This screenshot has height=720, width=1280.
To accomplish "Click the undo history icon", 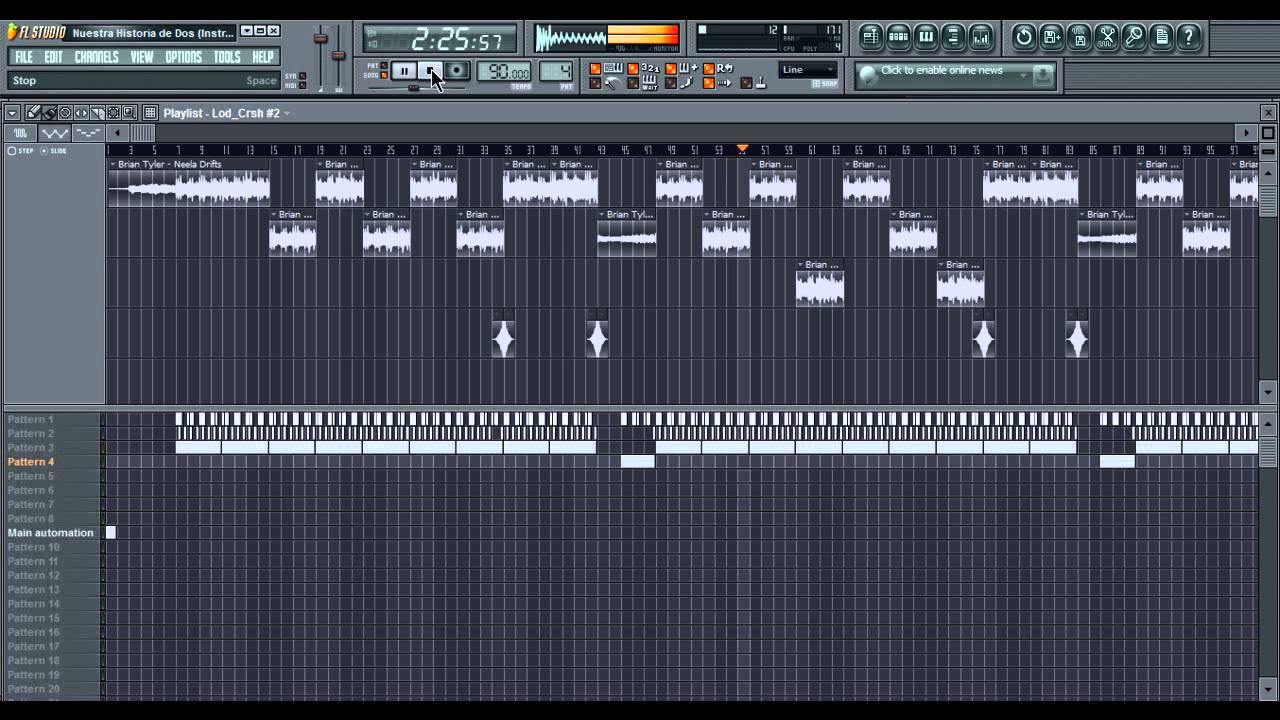I will coord(1024,38).
